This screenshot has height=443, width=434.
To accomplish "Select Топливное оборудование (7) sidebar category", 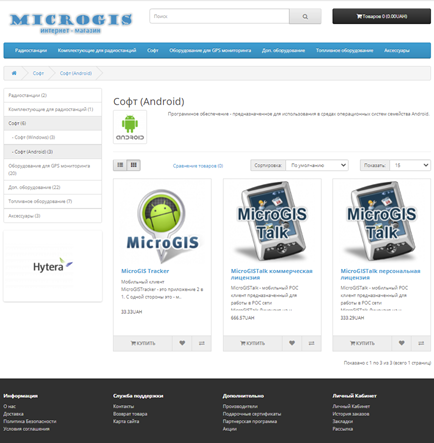I will pyautogui.click(x=53, y=201).
